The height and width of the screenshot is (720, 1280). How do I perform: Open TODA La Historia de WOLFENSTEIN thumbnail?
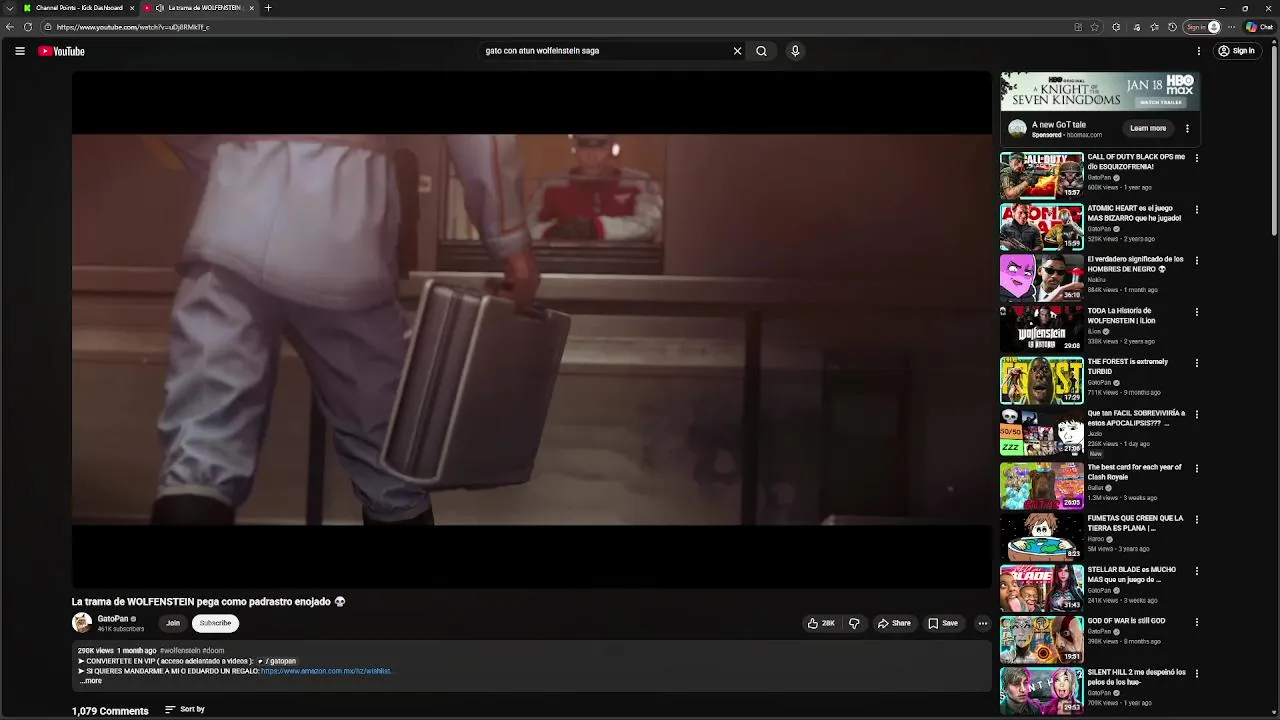pos(1041,329)
